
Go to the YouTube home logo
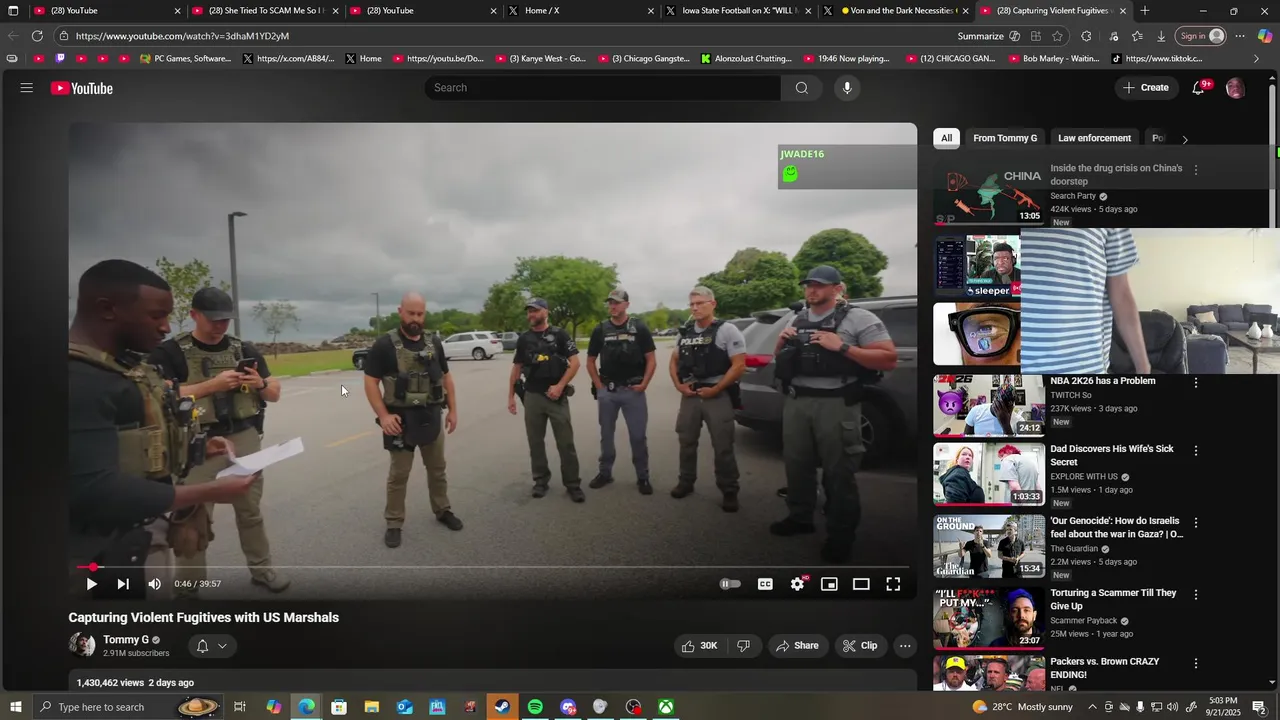click(82, 88)
